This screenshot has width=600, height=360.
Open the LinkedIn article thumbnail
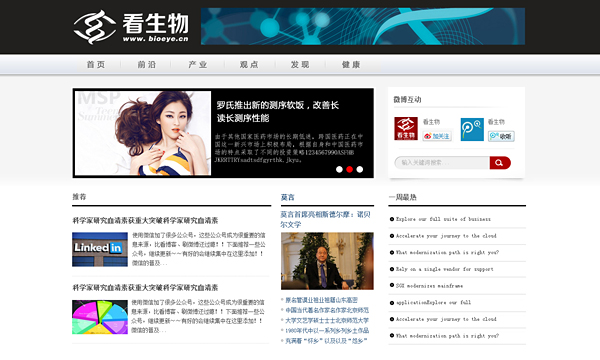click(100, 249)
